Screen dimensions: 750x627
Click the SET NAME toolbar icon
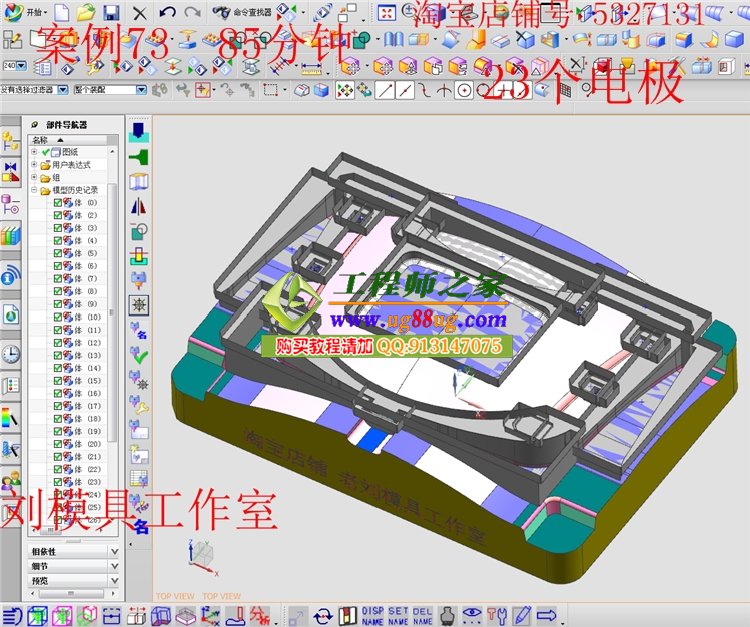pyautogui.click(x=398, y=615)
